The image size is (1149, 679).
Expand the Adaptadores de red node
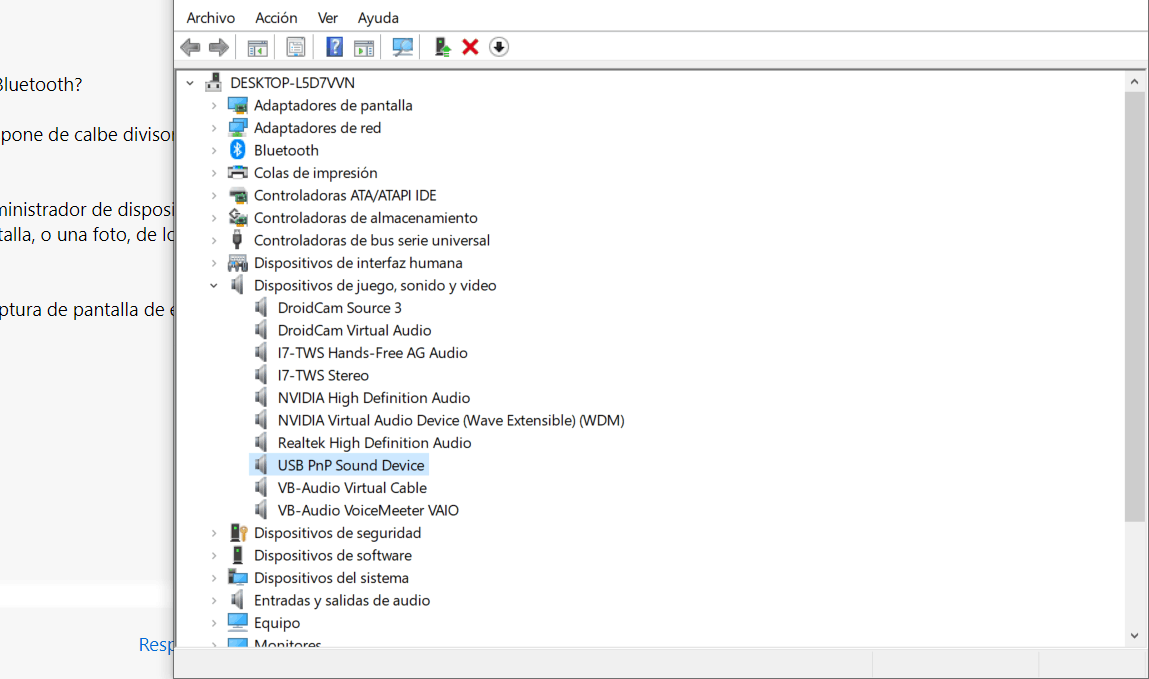click(214, 128)
